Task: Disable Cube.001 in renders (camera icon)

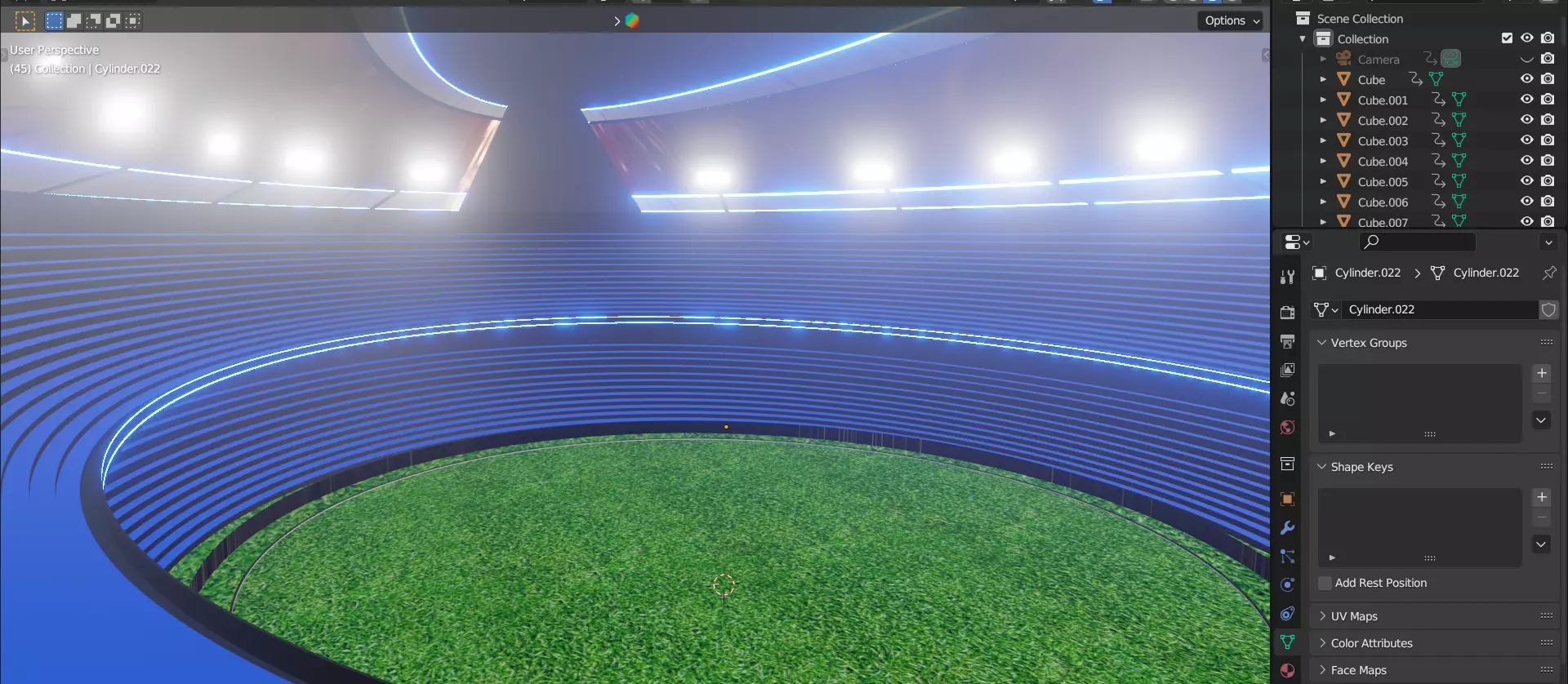Action: pos(1548,100)
